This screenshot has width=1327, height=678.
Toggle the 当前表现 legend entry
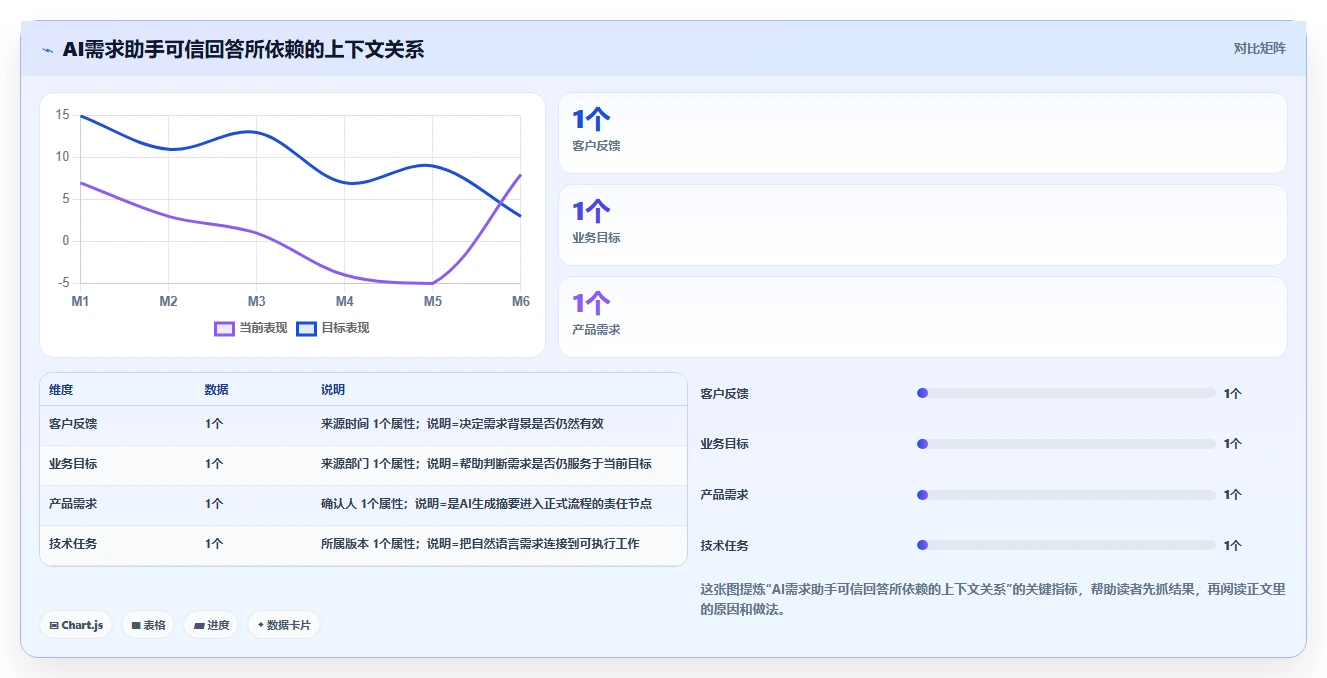coord(251,328)
